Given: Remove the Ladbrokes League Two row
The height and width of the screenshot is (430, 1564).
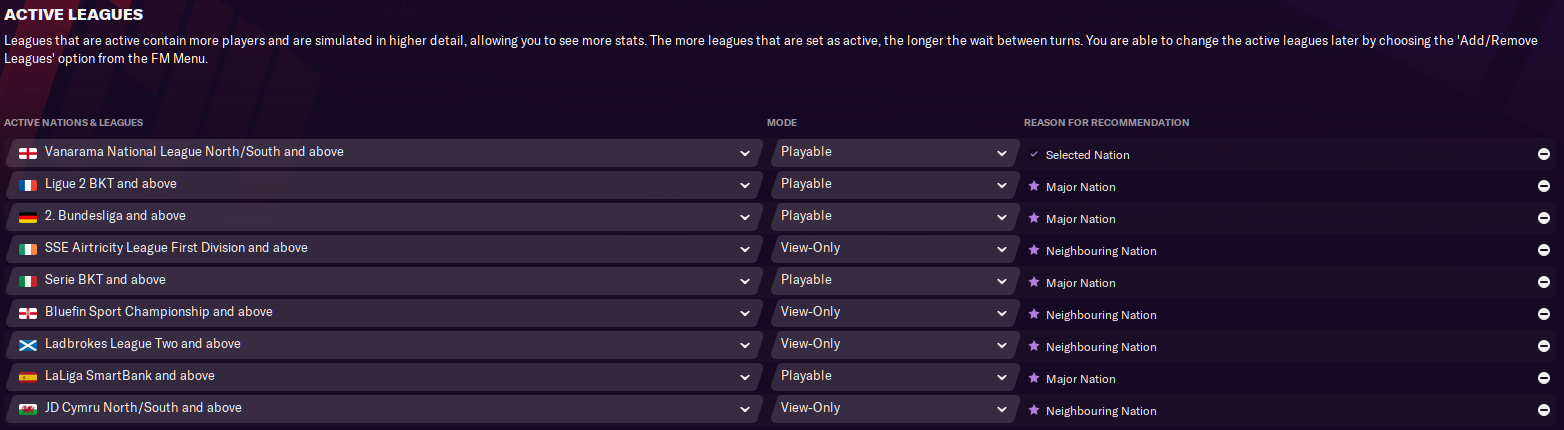Looking at the screenshot, I should coord(1544,346).
